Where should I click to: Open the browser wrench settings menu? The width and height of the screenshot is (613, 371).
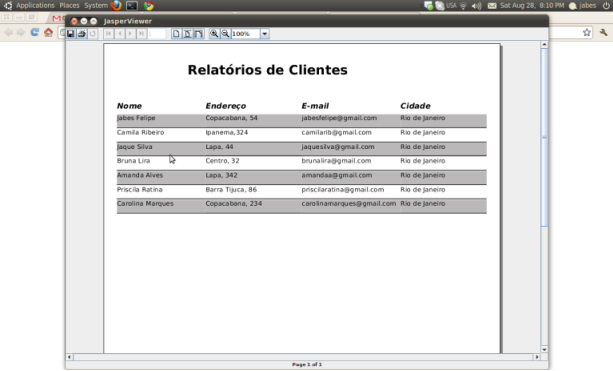click(603, 32)
